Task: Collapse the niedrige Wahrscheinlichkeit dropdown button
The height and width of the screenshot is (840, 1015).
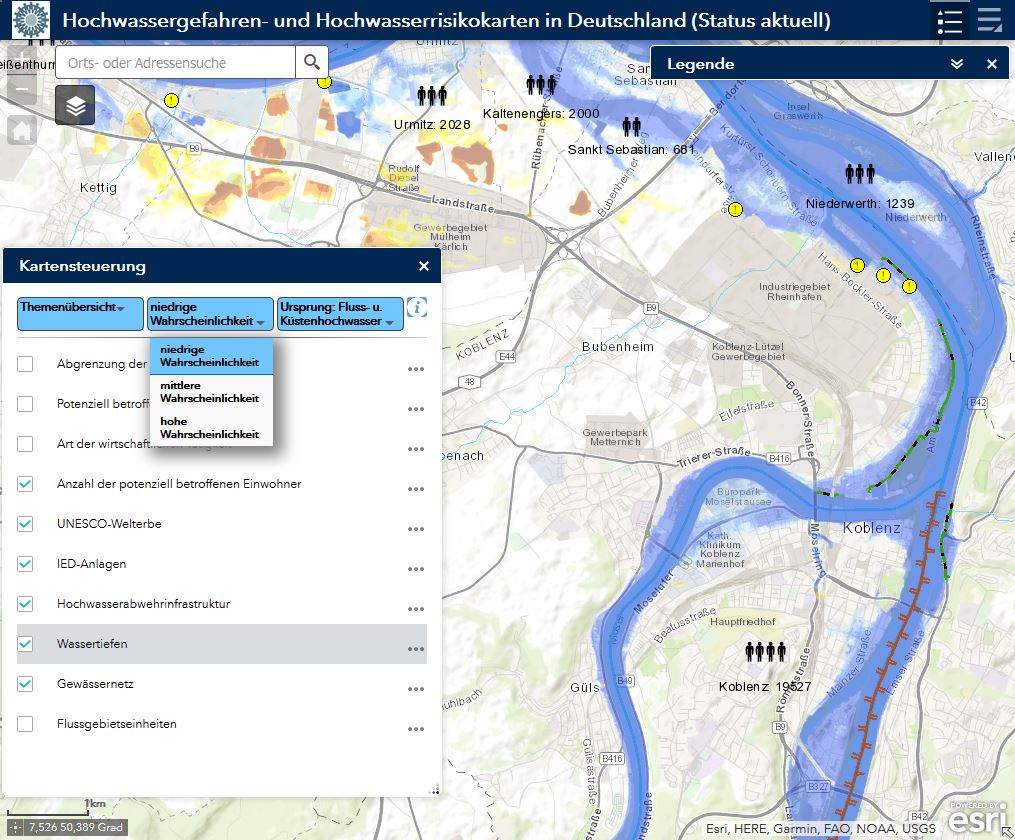Action: (210, 314)
